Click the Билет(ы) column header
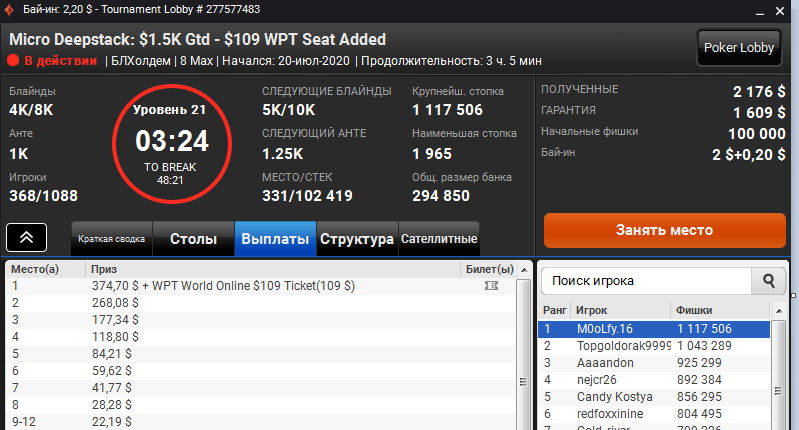Image resolution: width=799 pixels, height=430 pixels. (489, 269)
